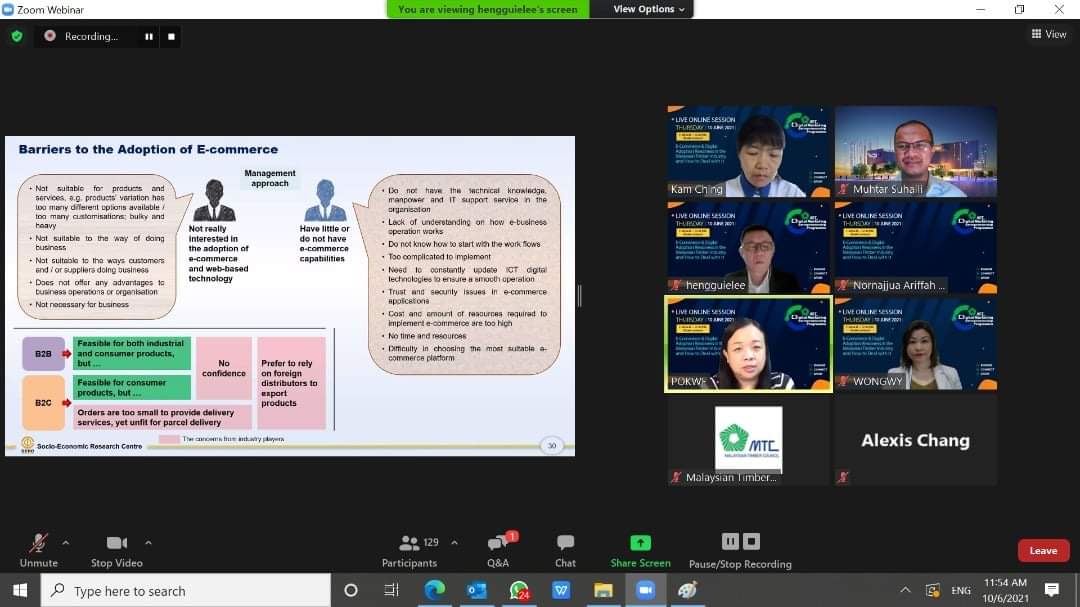Open Word from the taskbar
This screenshot has width=1080, height=607.
561,590
